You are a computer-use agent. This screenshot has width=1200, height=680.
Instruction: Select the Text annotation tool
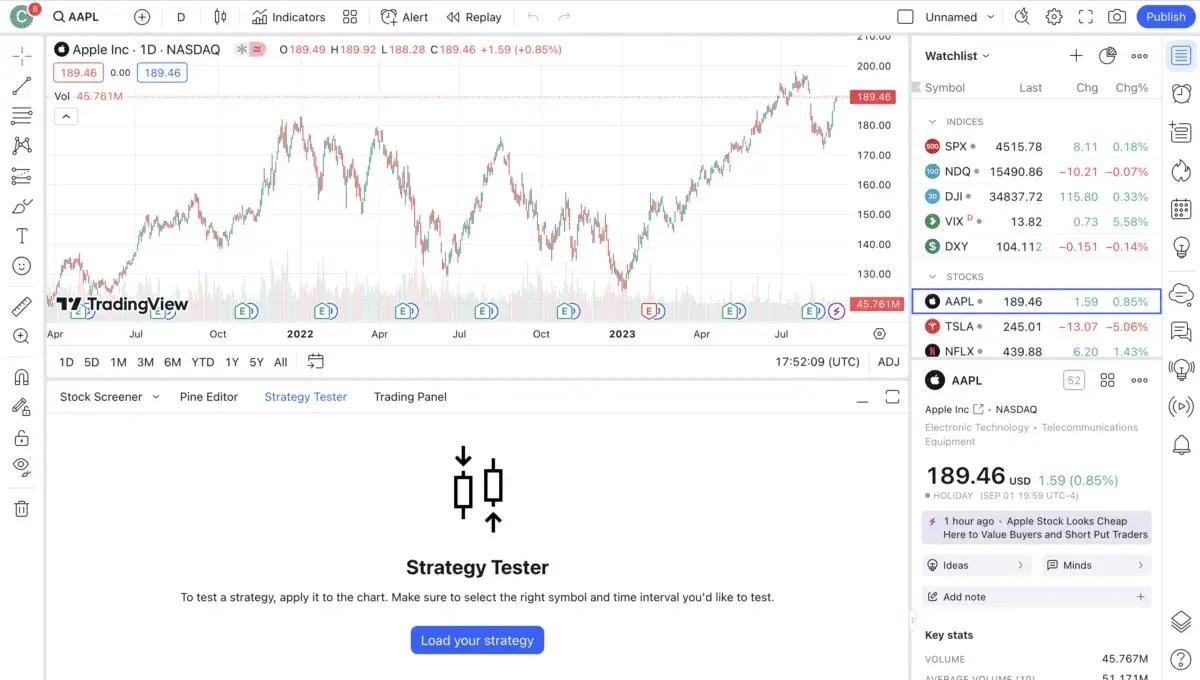(22, 237)
